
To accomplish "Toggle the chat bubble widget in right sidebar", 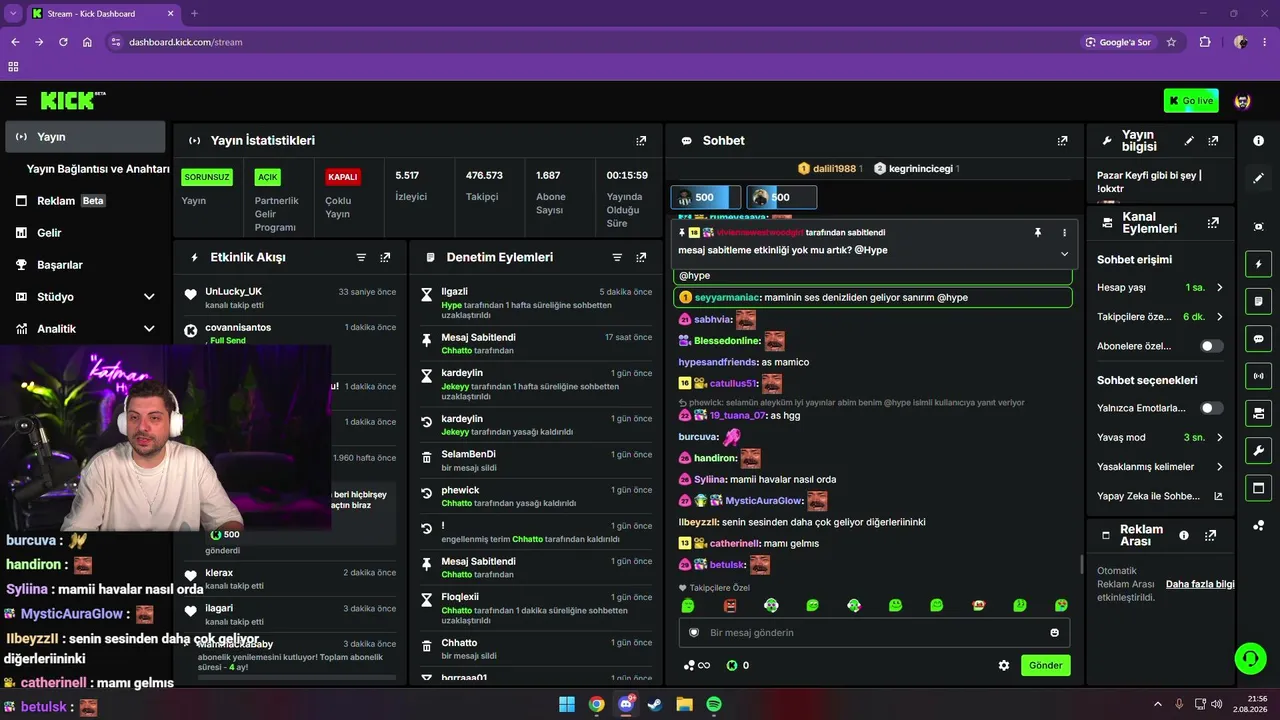I will coord(1258,339).
